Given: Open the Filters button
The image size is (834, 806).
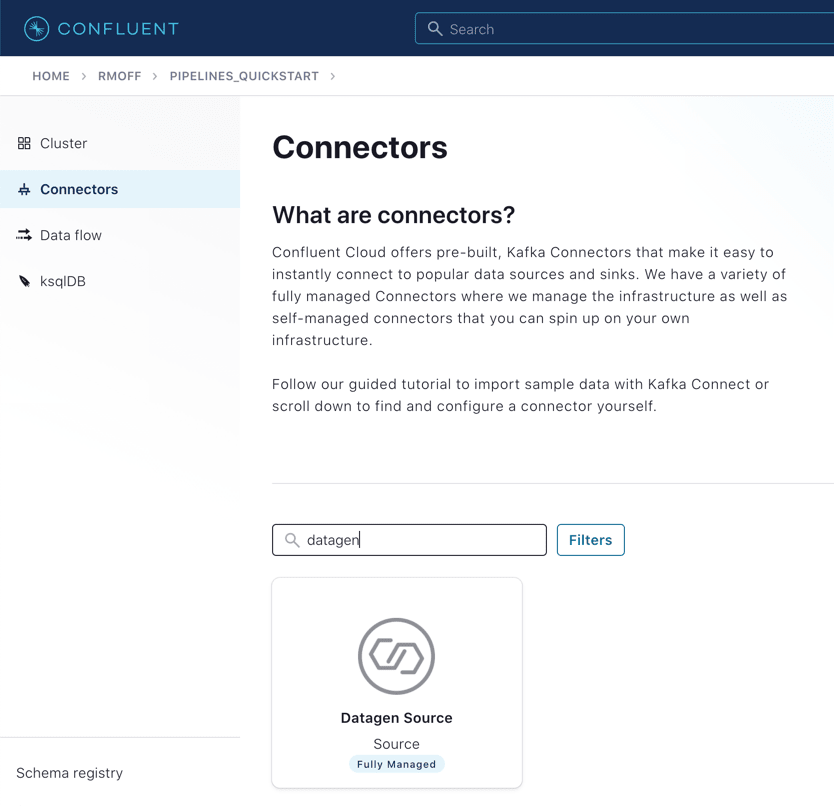Looking at the screenshot, I should tap(590, 540).
